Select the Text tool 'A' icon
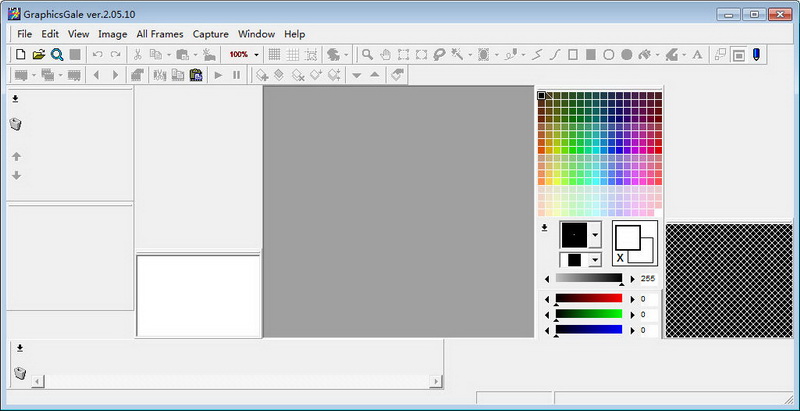 (697, 55)
